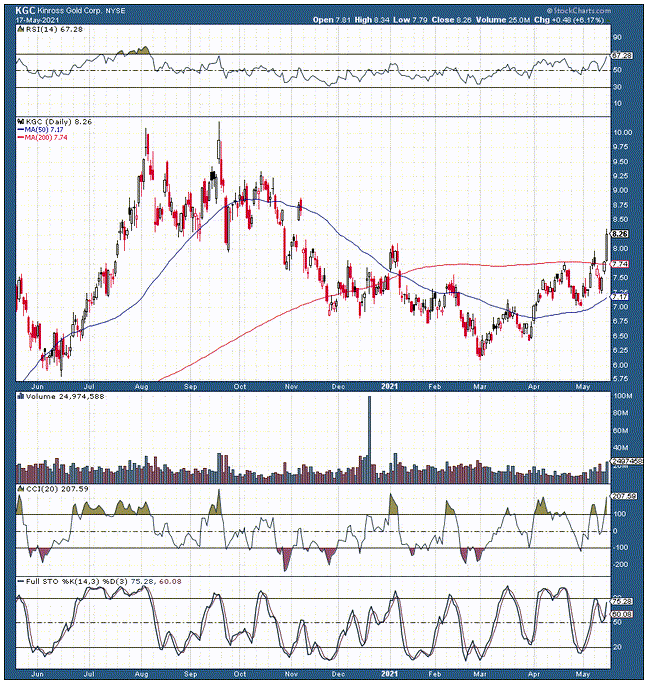Click the 30 level on RSI axis
The height and width of the screenshot is (687, 648).
(617, 87)
